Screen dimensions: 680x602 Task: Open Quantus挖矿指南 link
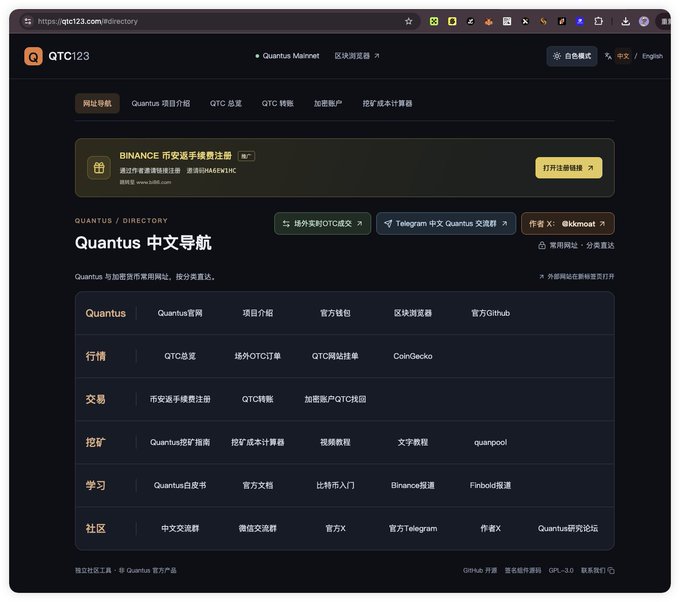click(x=180, y=442)
